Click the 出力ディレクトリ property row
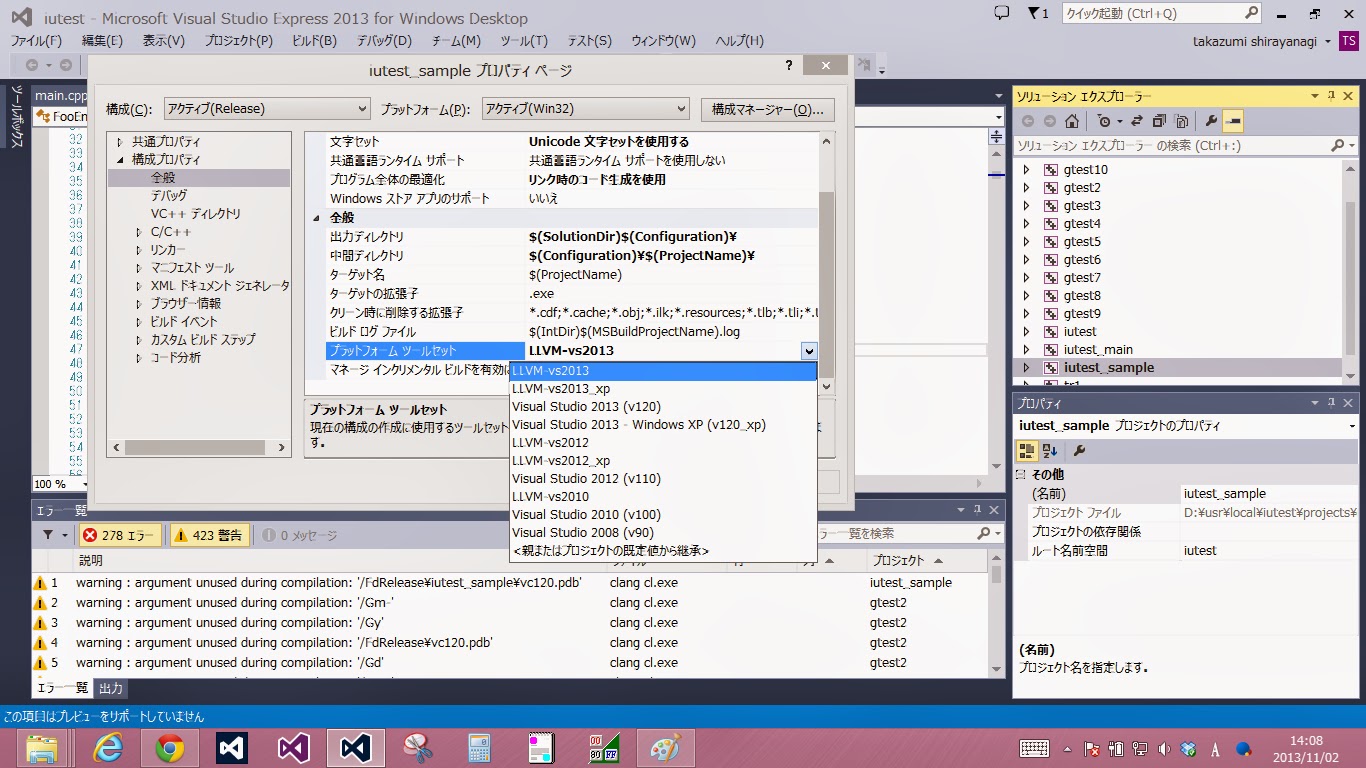Screen dimensions: 1366x768 point(570,237)
